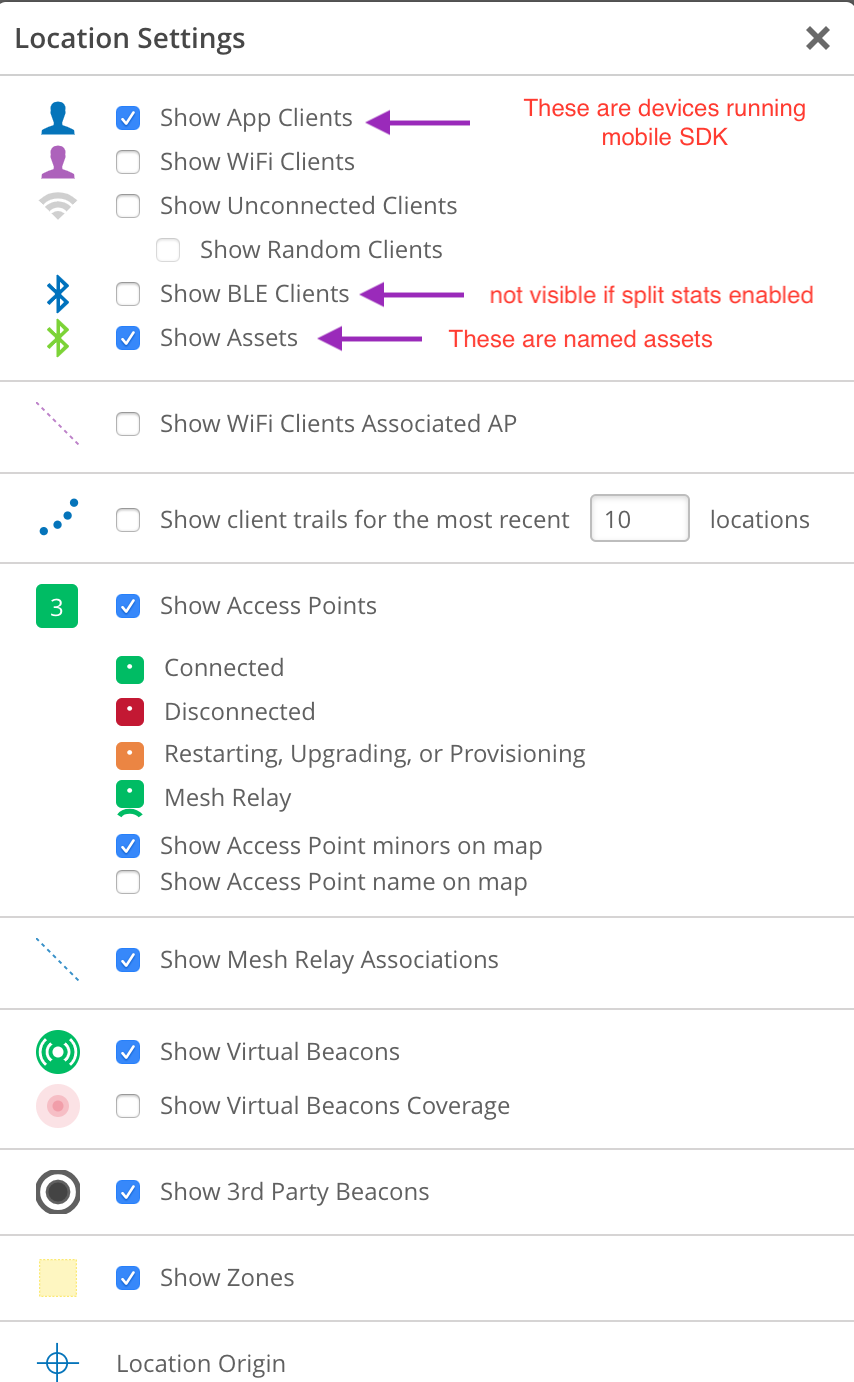This screenshot has width=854, height=1382.
Task: Click the Location Origin crosshair icon
Action: (58, 1364)
